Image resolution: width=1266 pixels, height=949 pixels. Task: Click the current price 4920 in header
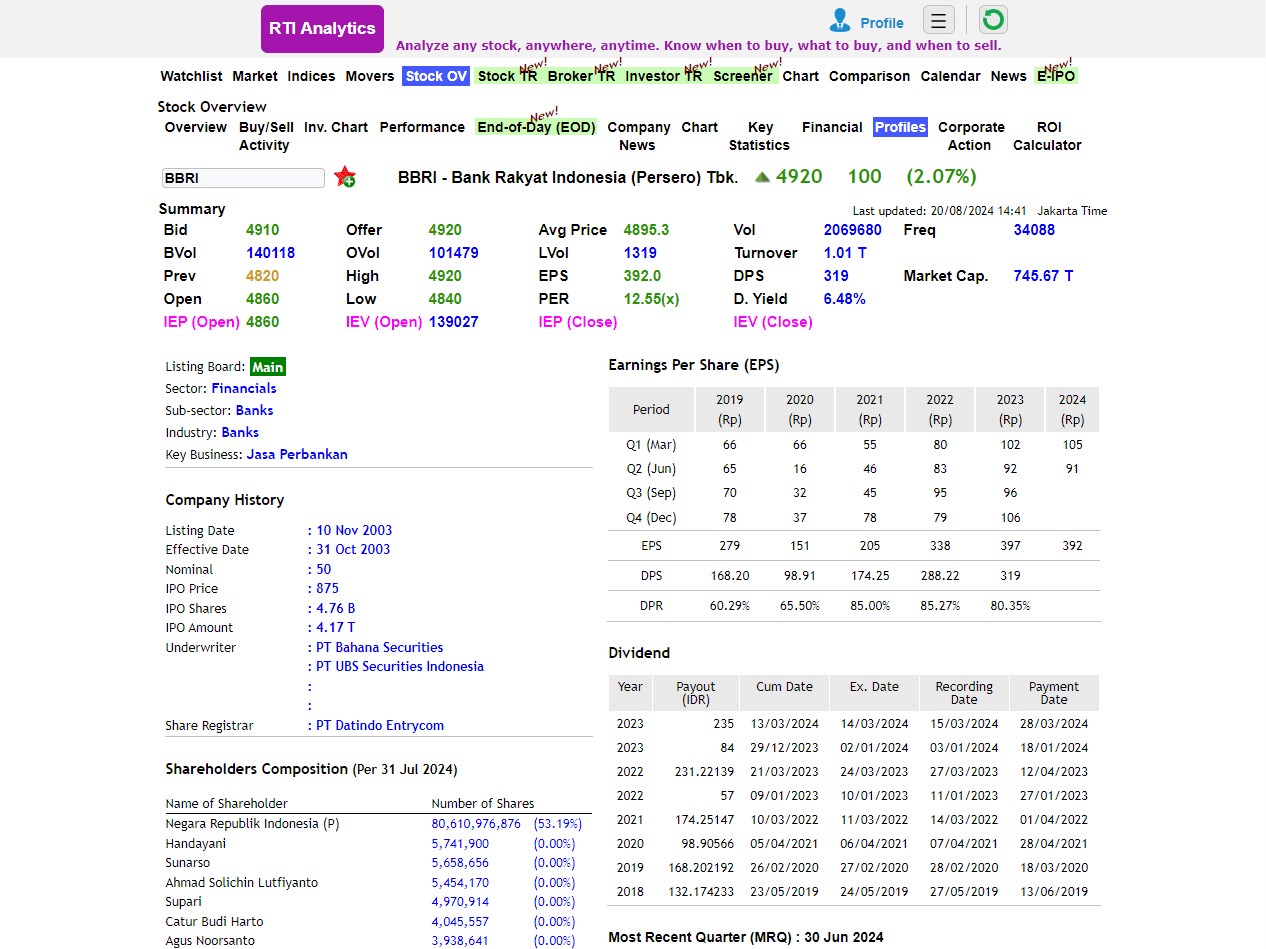coord(799,177)
